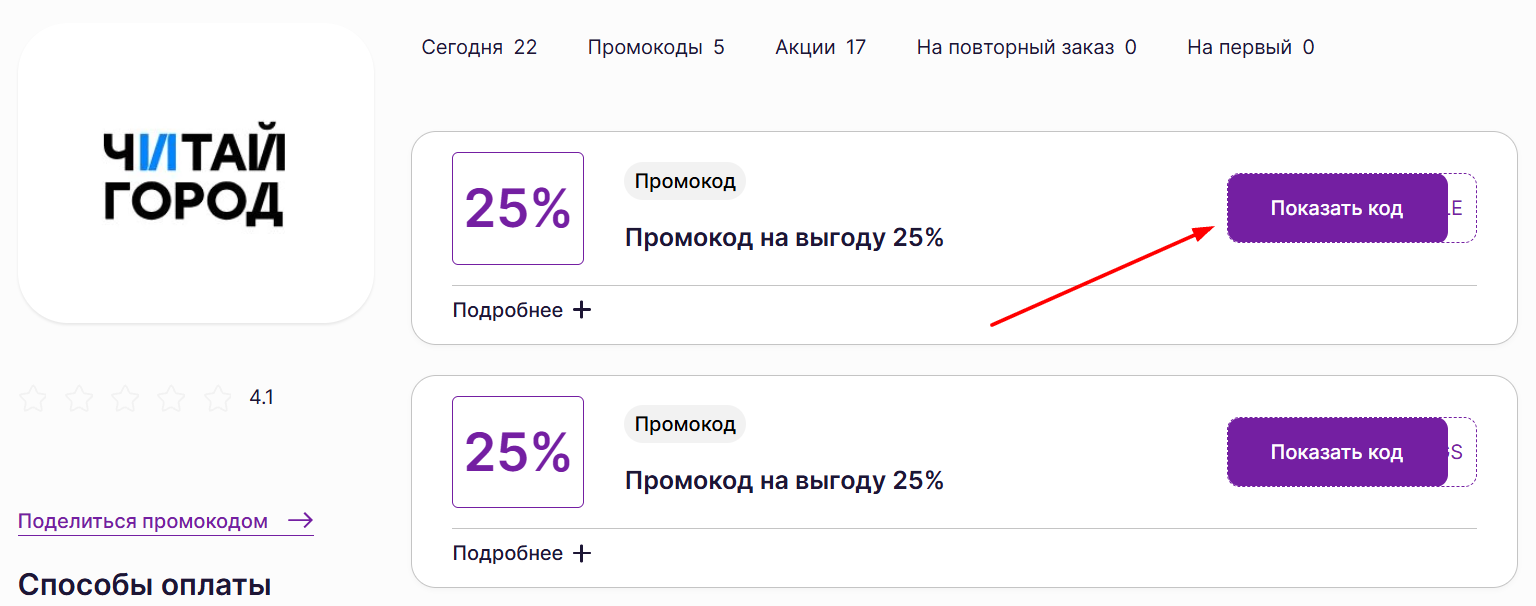Select the Сегодня filter tab
Screen dimensions: 1536x606
[480, 46]
